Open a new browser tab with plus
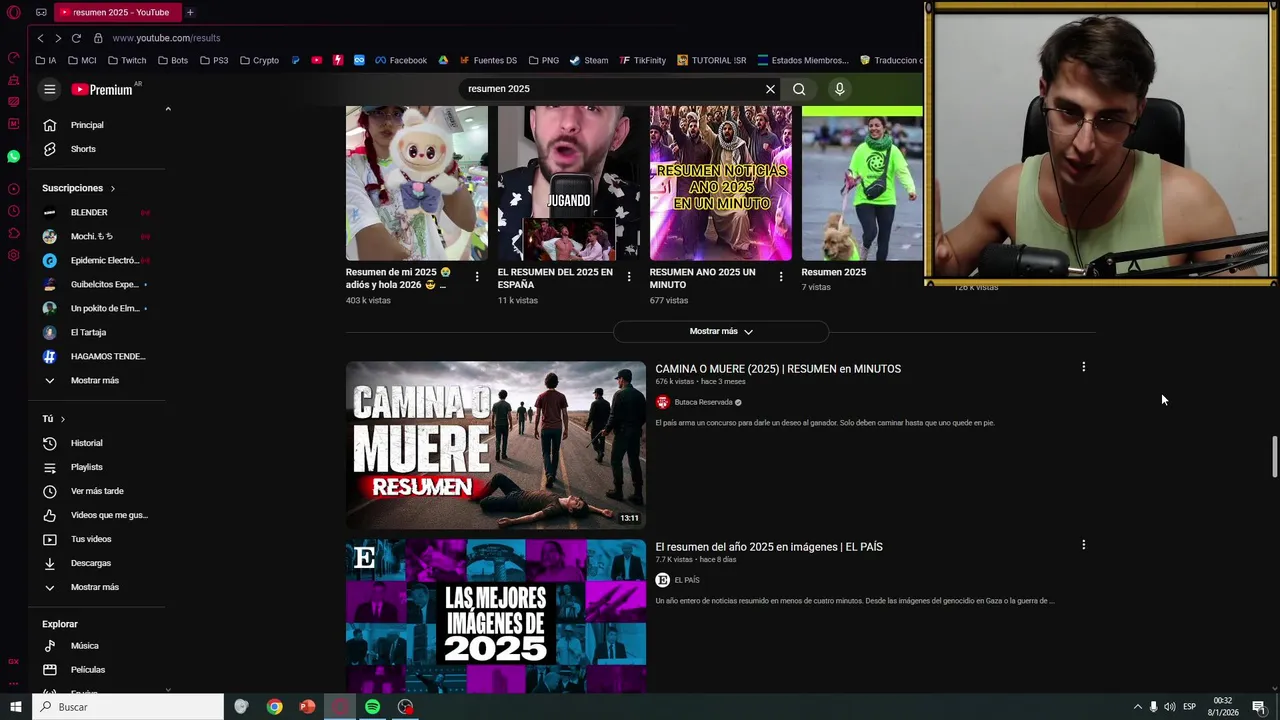Viewport: 1280px width, 720px height. (x=190, y=12)
